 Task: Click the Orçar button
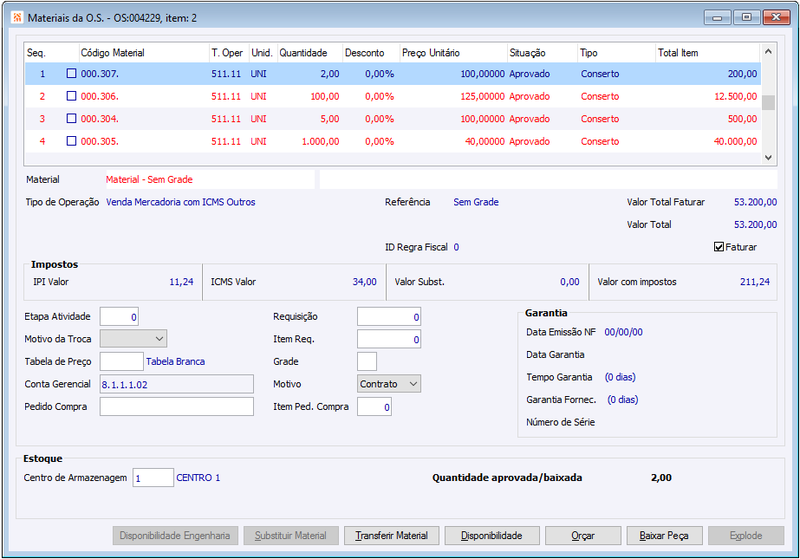tap(583, 536)
